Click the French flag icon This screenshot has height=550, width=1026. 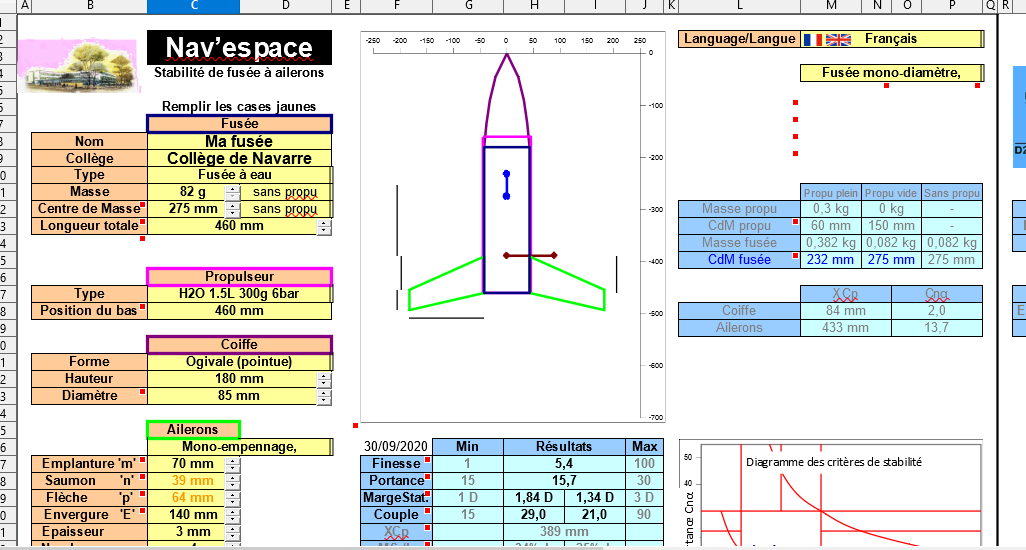[812, 39]
